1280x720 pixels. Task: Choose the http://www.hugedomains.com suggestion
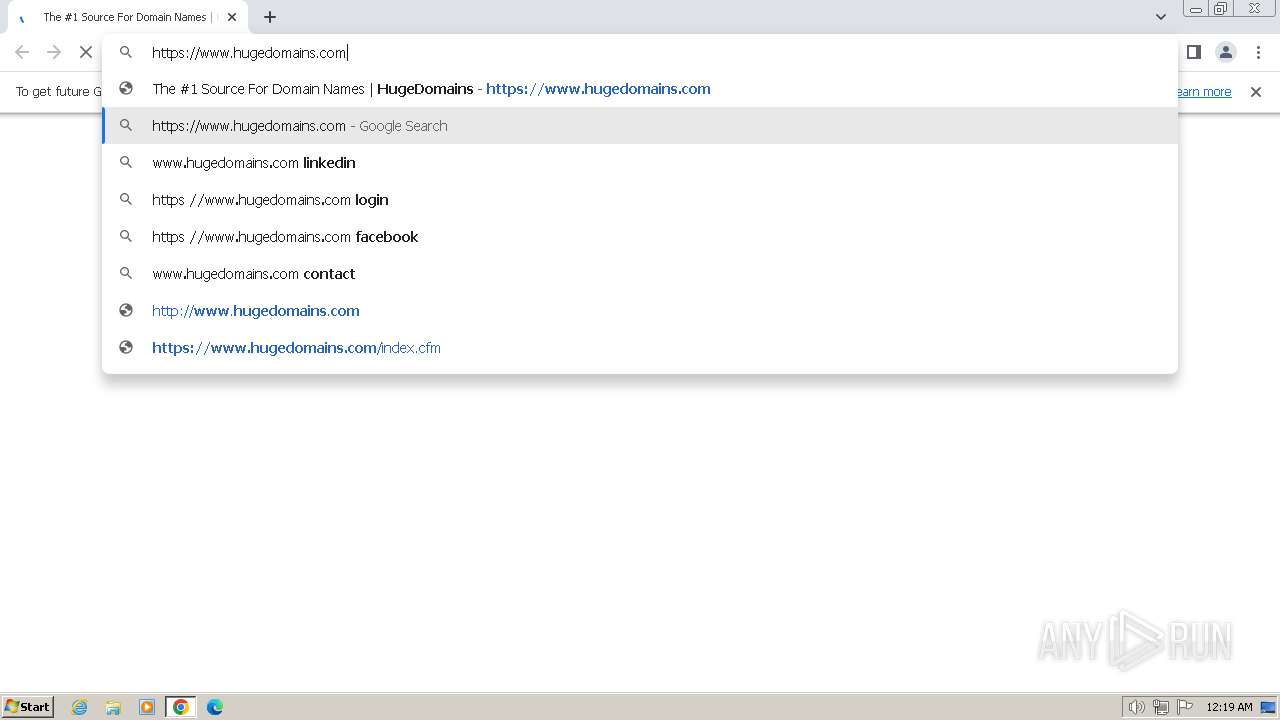tap(640, 311)
